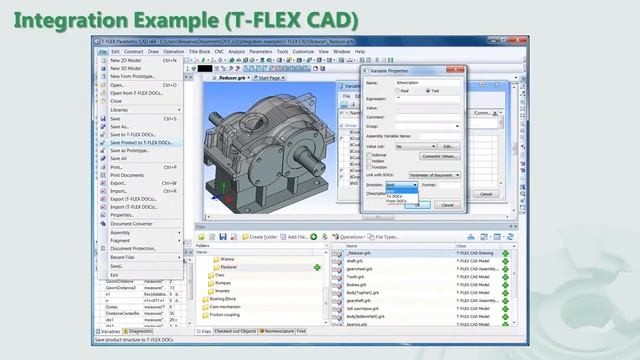Click the Save floppy icon in File menu

click(103, 119)
